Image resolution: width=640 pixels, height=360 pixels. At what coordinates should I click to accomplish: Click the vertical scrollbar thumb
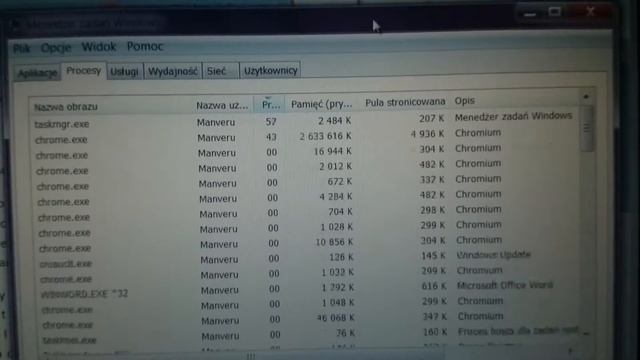tap(587, 129)
